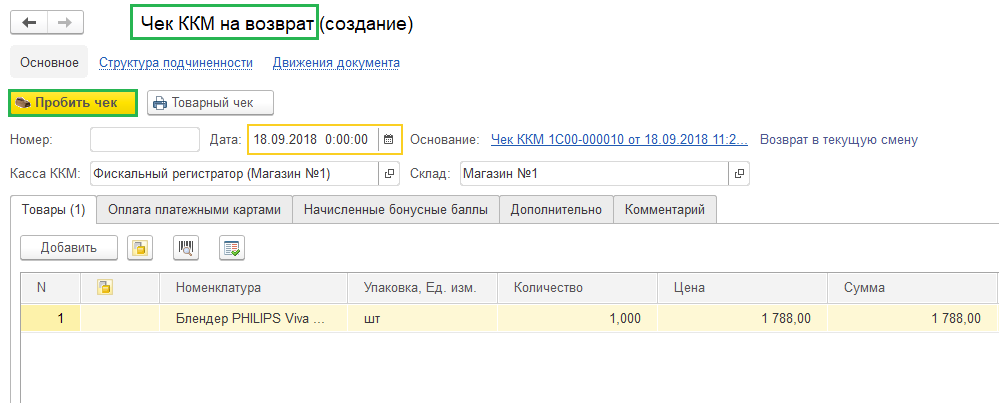The height and width of the screenshot is (403, 999).
Task: Open Движения документа link
Action: [336, 62]
